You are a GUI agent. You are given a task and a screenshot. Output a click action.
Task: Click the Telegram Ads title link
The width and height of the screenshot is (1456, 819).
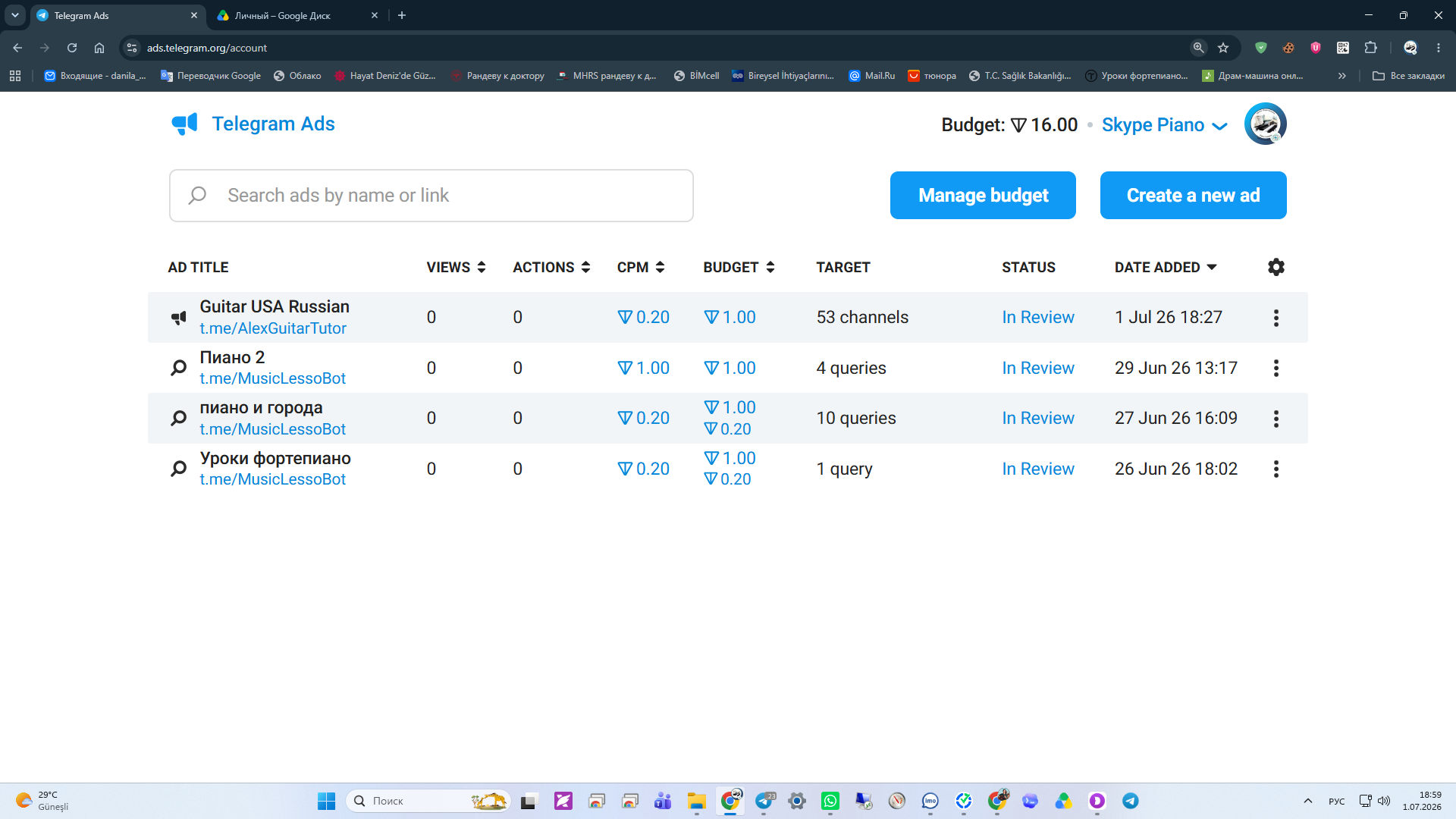[x=273, y=124]
